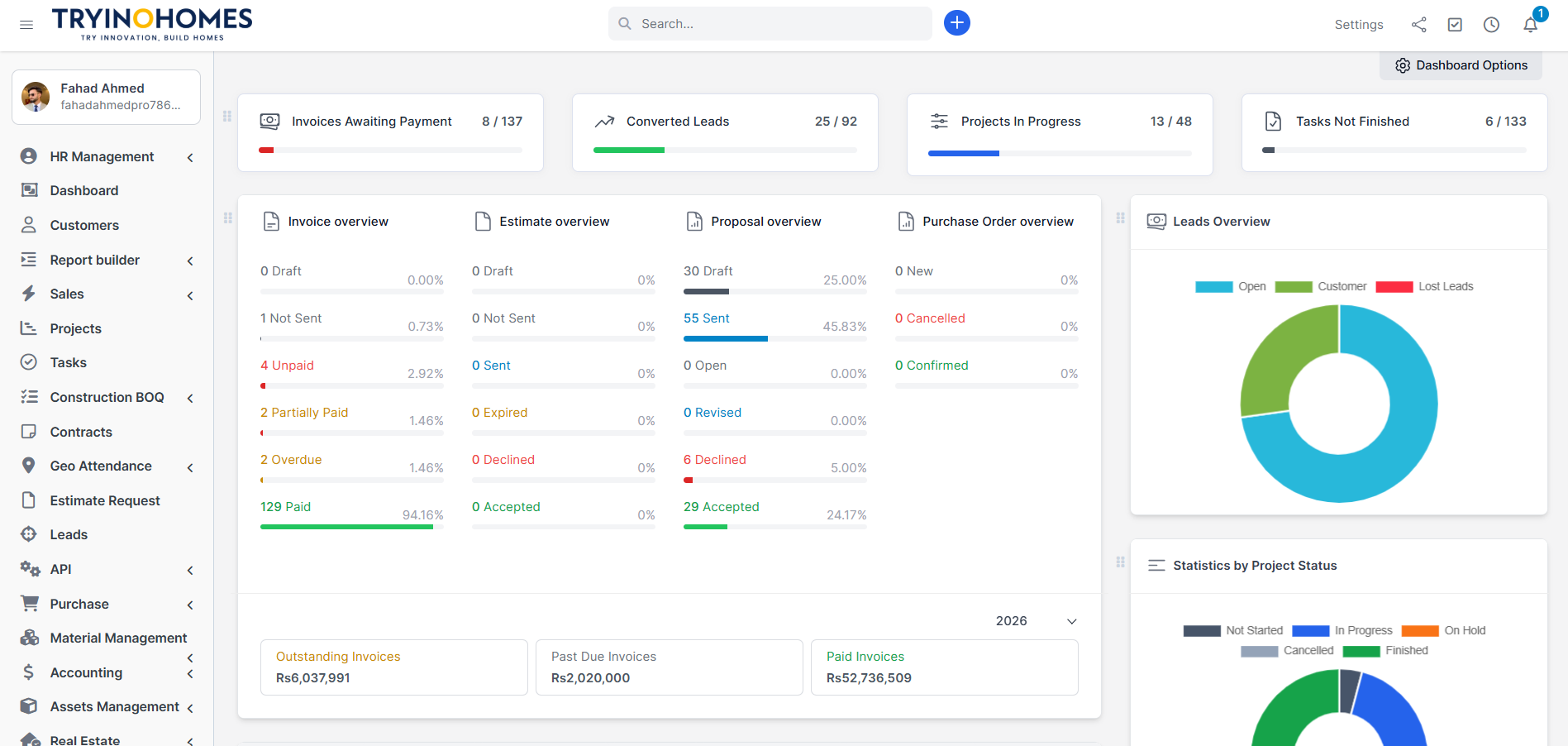Click the Estimate Request file icon
Image resolution: width=1568 pixels, height=746 pixels.
click(29, 500)
